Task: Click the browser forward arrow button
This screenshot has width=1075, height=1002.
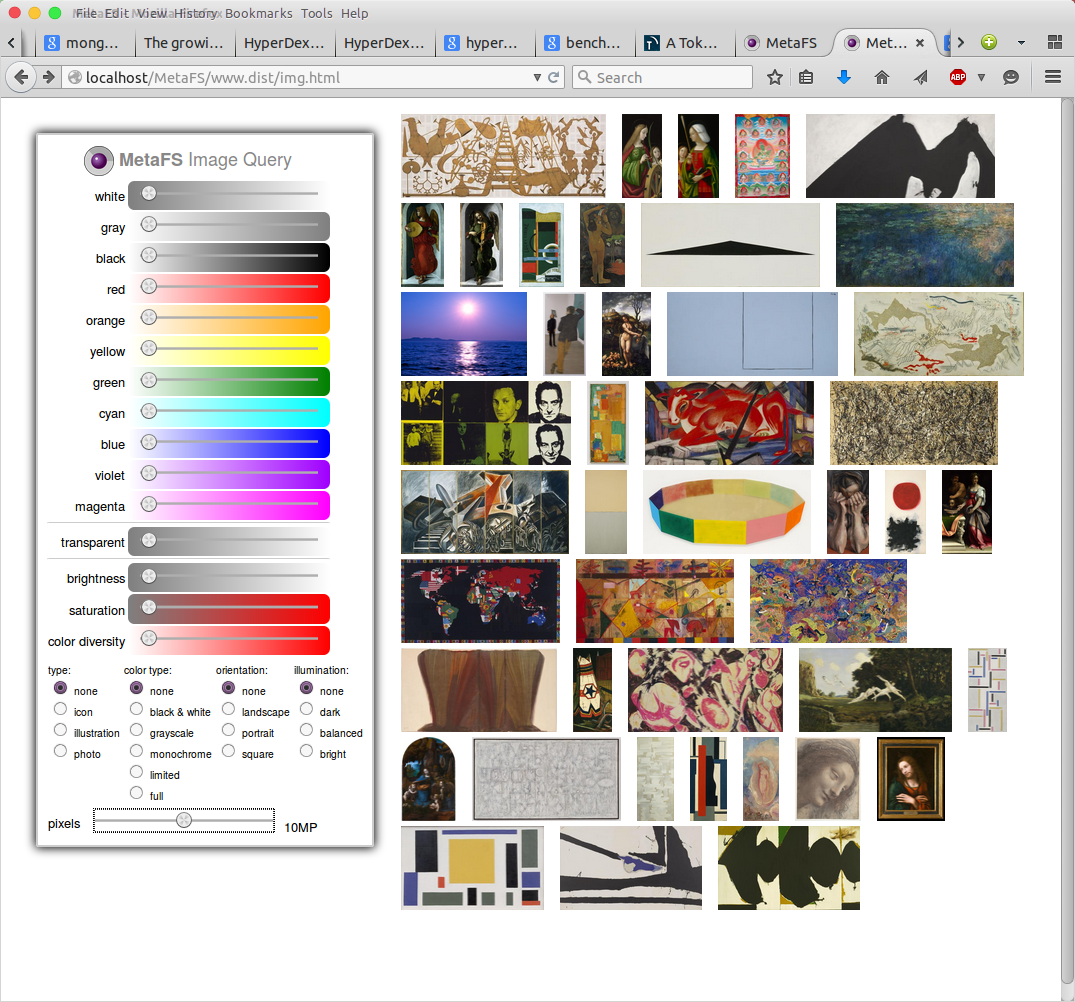Action: coord(48,77)
